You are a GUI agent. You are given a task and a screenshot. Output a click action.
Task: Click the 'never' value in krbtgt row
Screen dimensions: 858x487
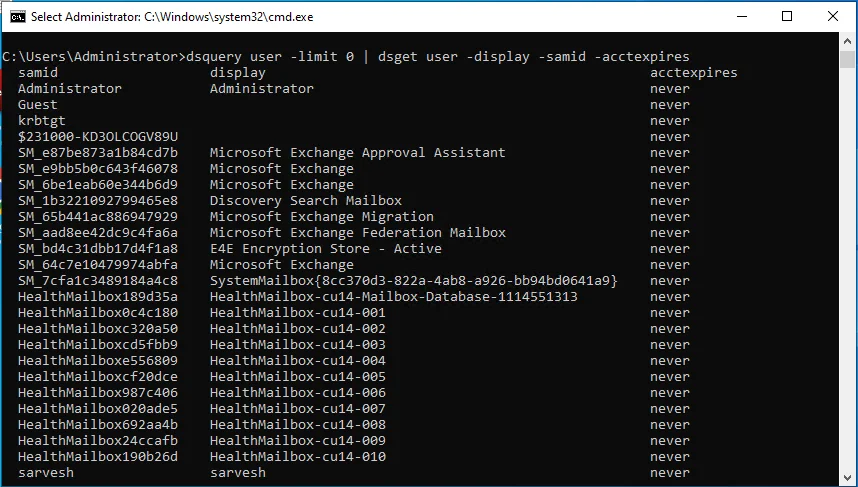pos(670,120)
